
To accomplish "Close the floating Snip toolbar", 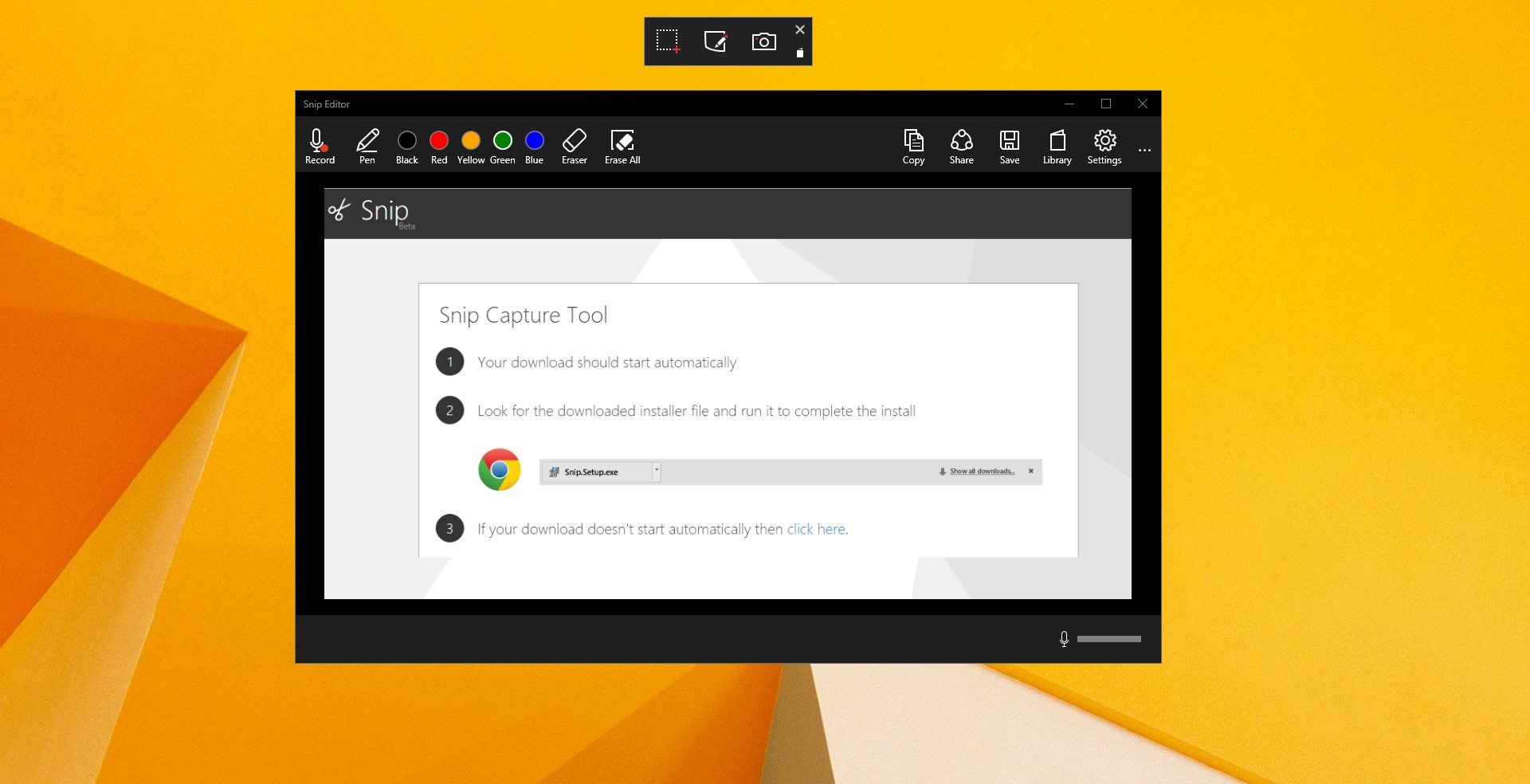I will tap(800, 29).
